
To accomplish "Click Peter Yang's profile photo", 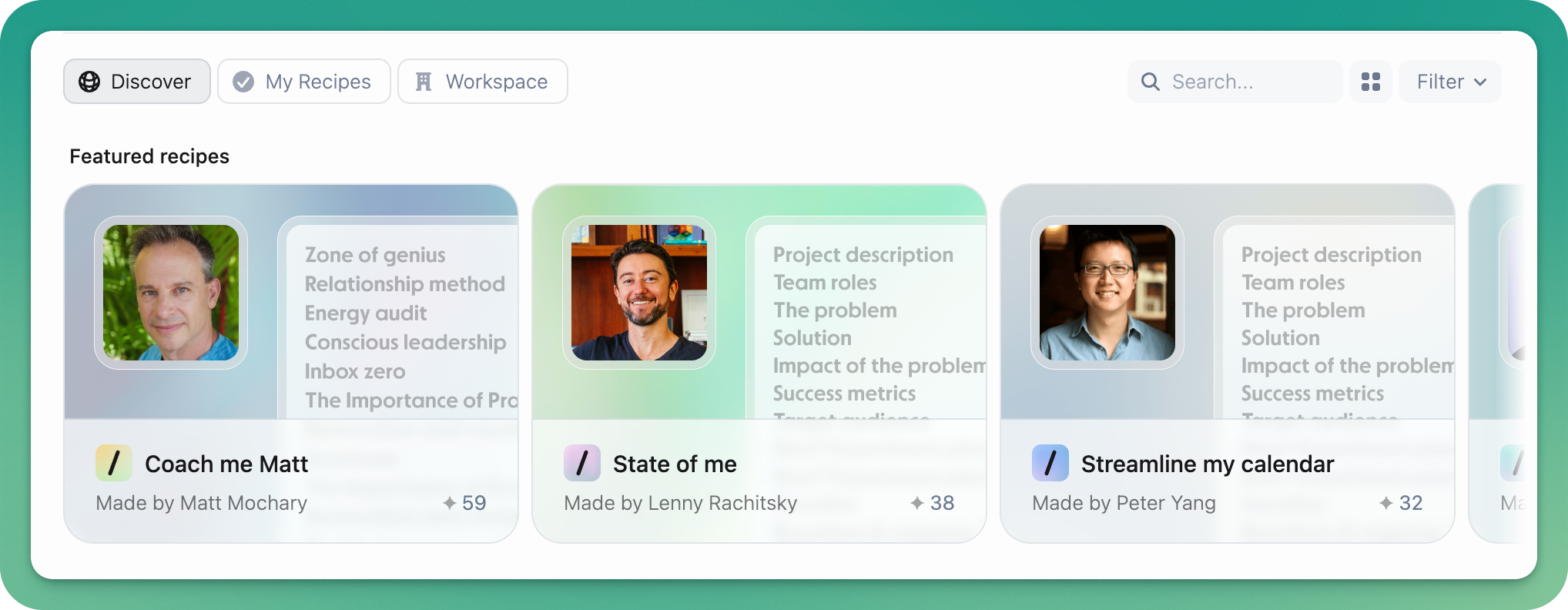I will click(1107, 293).
